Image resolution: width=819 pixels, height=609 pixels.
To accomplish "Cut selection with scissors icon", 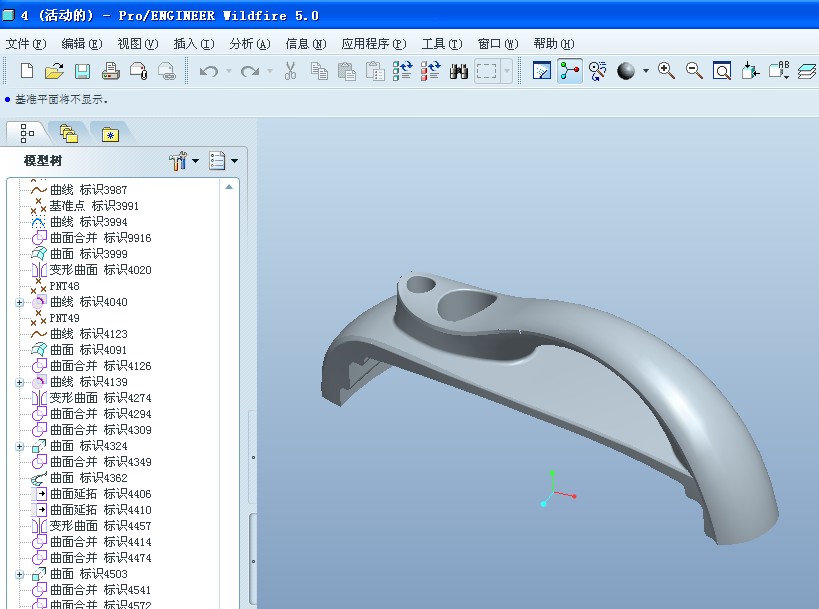I will click(x=290, y=71).
